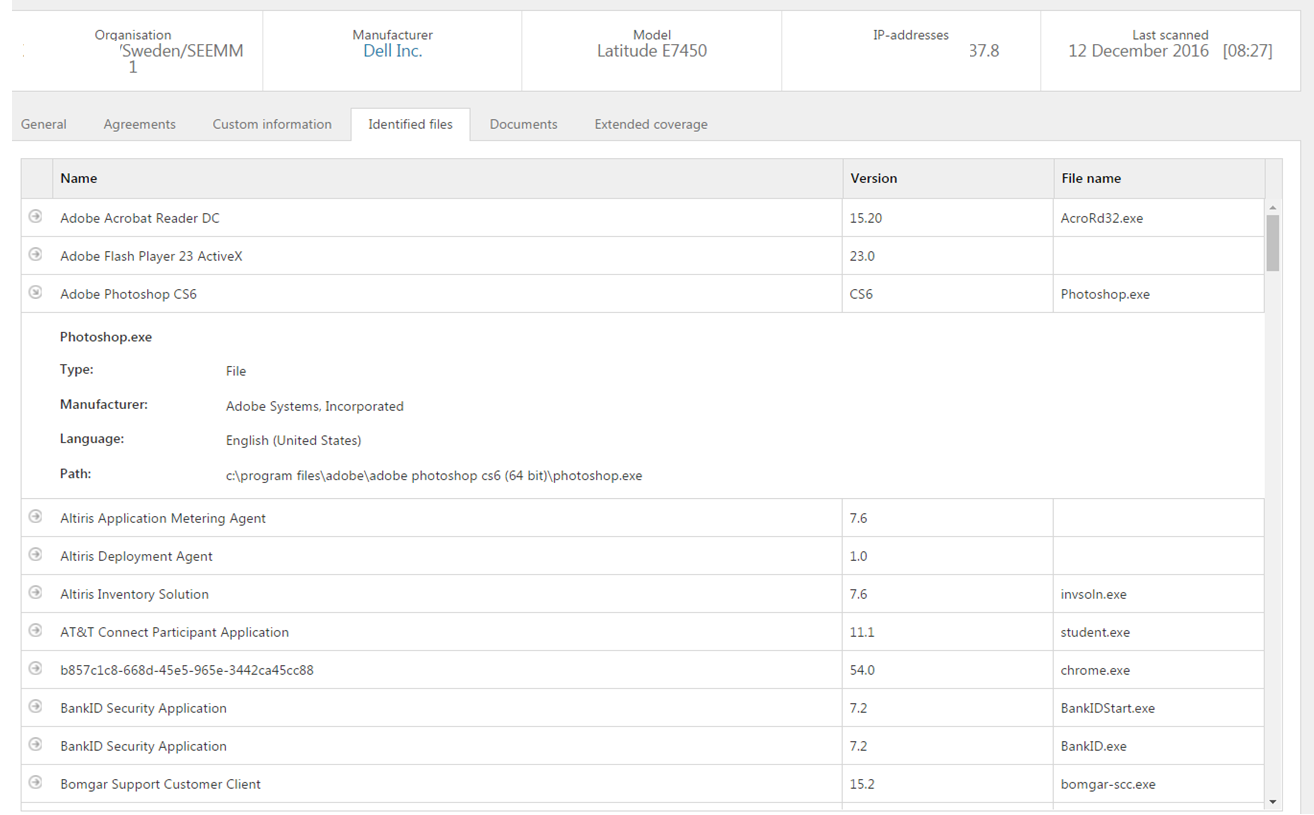1314x815 pixels.
Task: Open the General tab
Action: pos(44,124)
